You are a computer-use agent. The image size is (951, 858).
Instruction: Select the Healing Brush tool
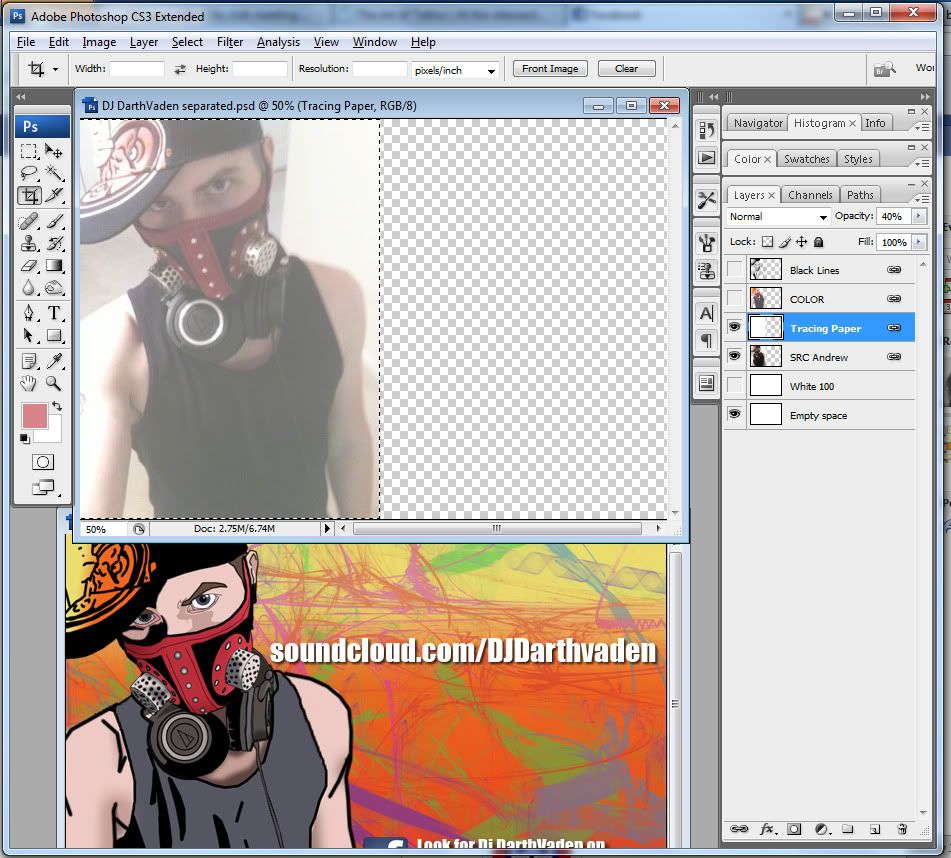29,221
